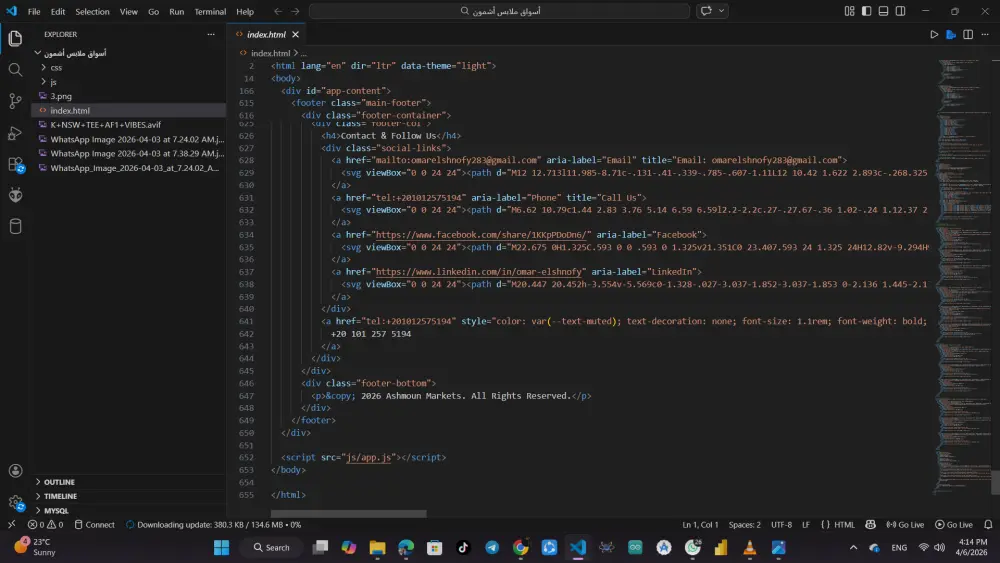Open editor More Actions ellipsis
1000x563 pixels.
[x=985, y=34]
